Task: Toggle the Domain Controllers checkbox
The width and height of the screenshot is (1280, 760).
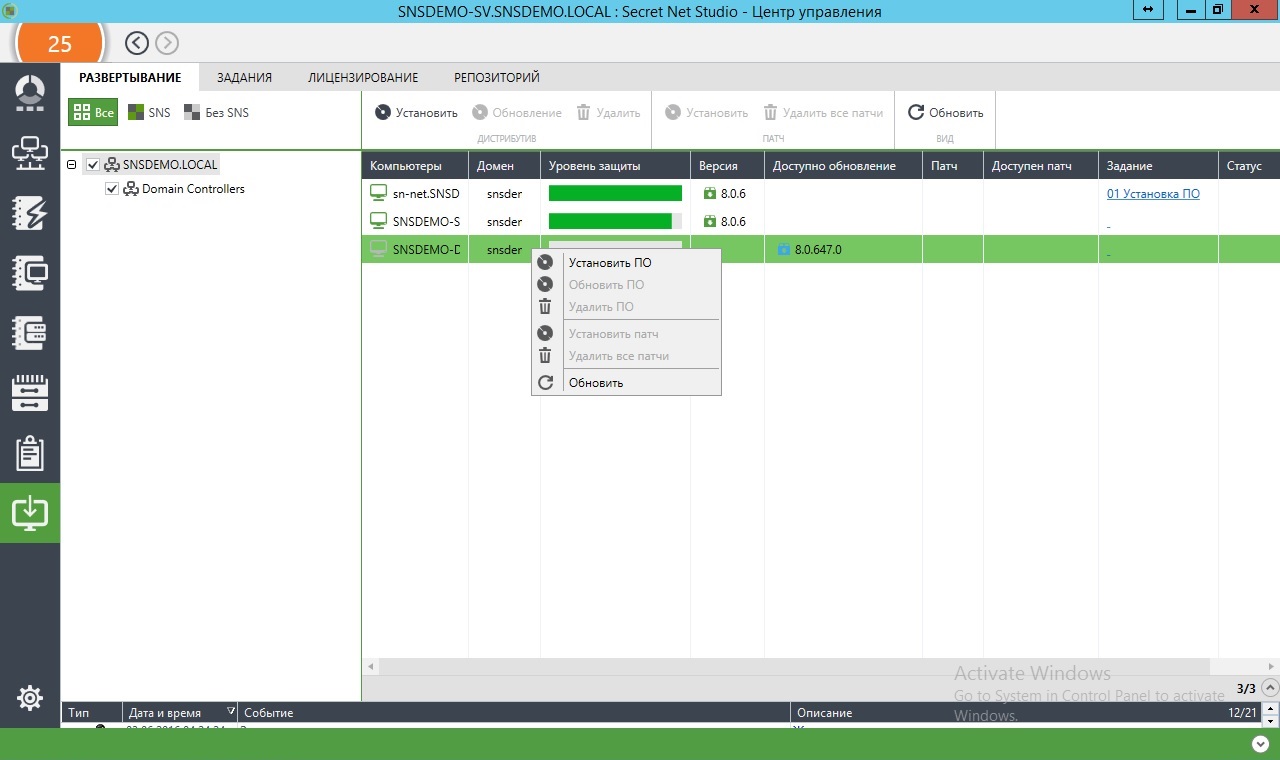Action: [112, 189]
